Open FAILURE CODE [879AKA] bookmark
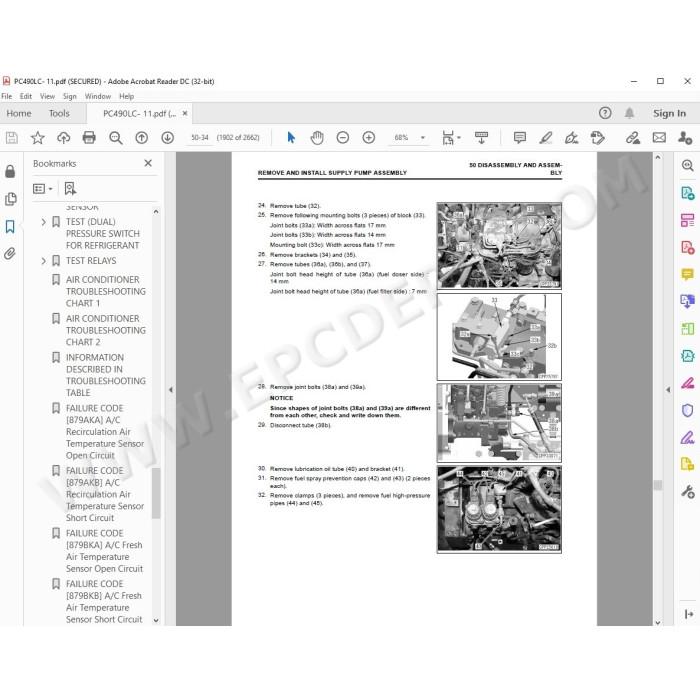 105,432
